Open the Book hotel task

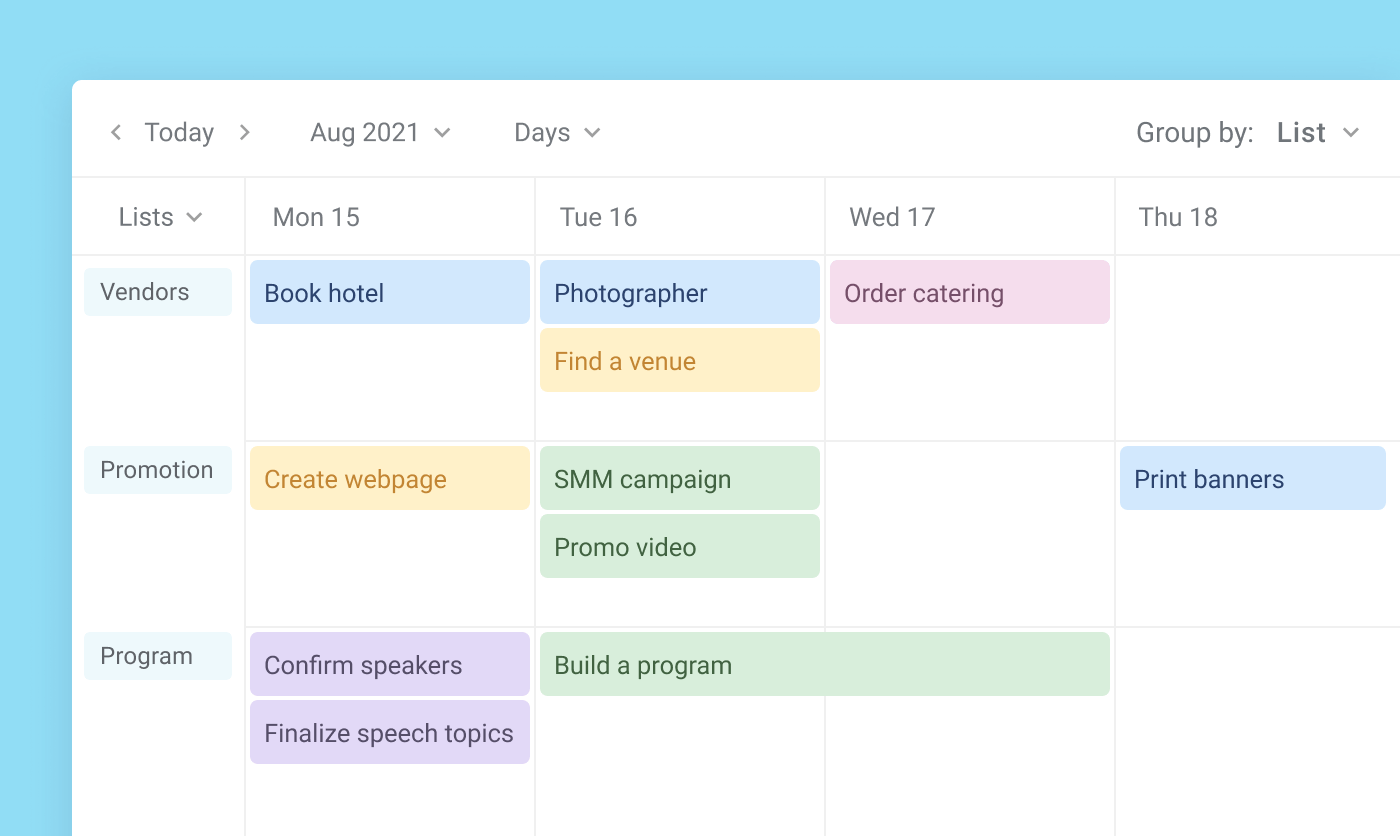pos(390,293)
